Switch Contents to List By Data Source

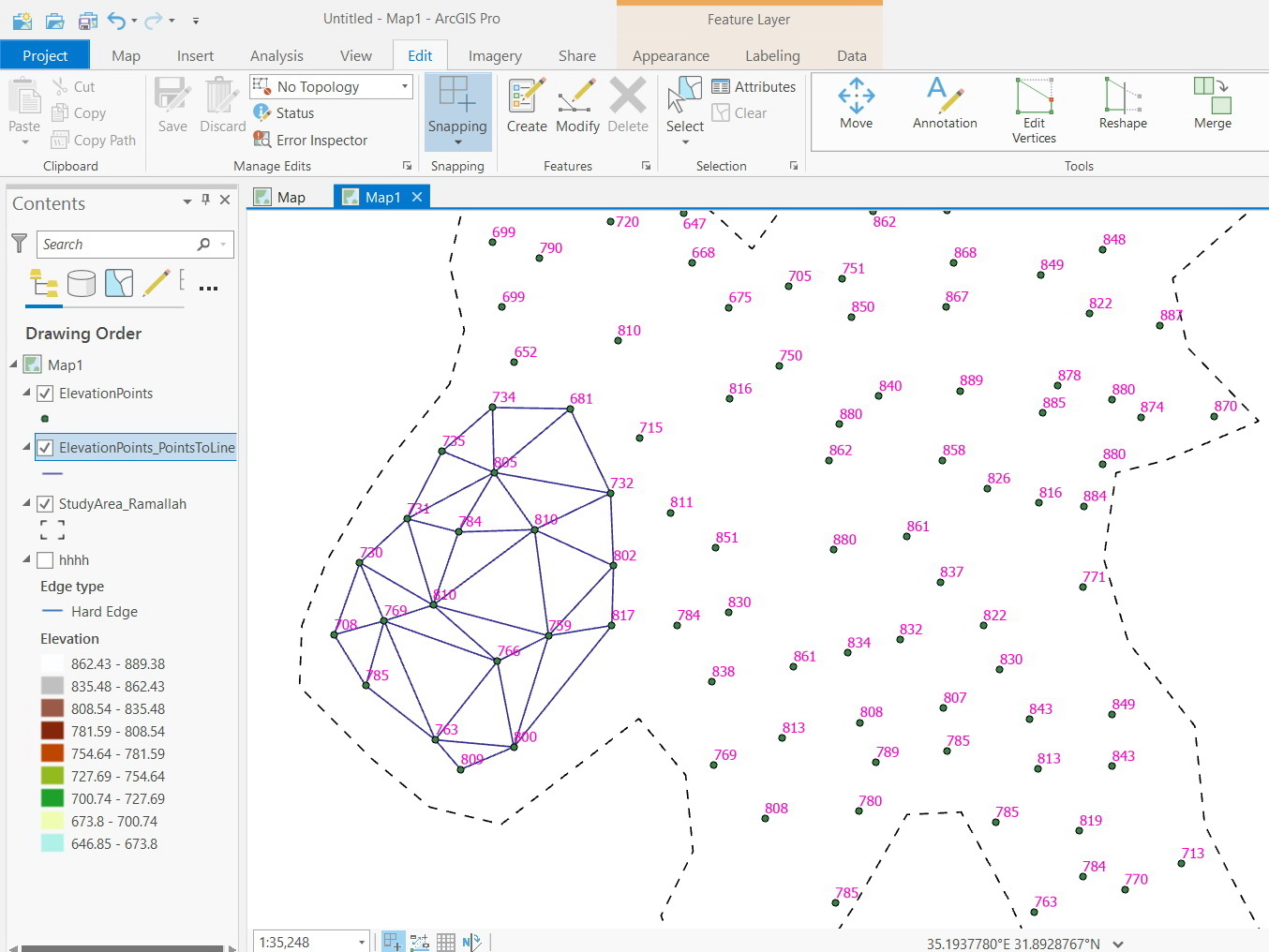(x=82, y=283)
